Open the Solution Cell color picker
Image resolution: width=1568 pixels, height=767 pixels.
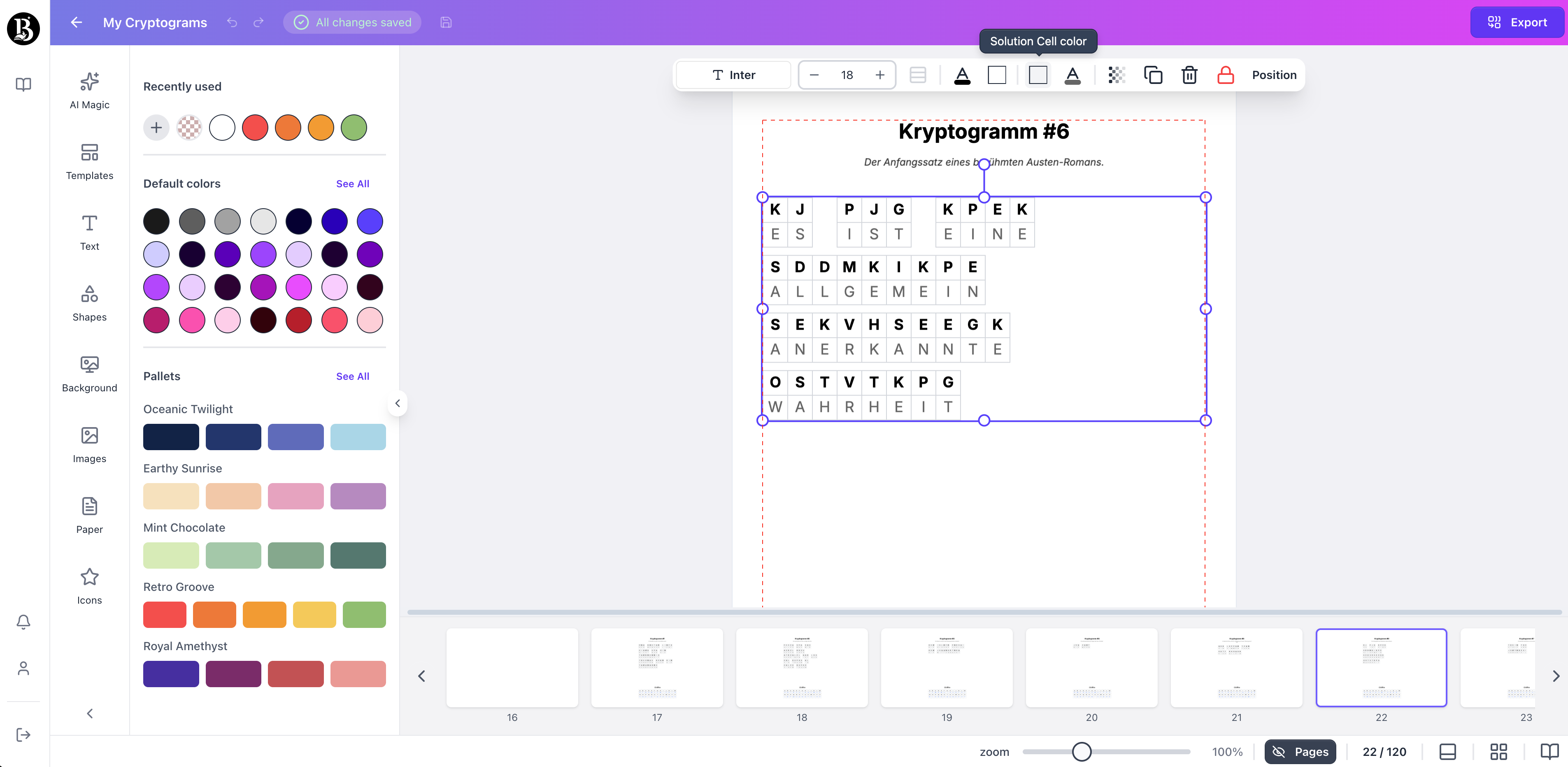(x=1037, y=75)
